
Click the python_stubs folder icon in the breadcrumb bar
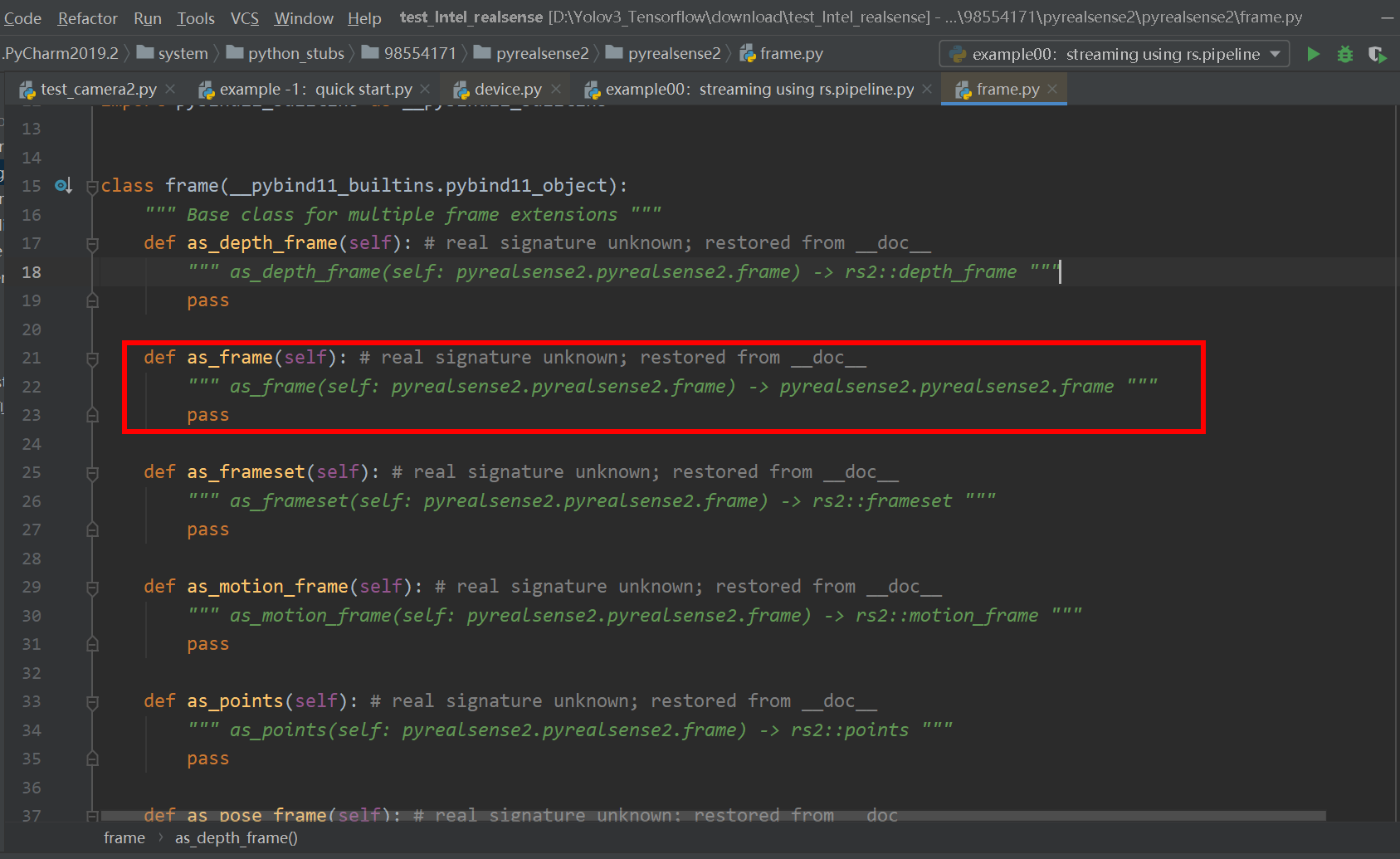click(x=235, y=52)
